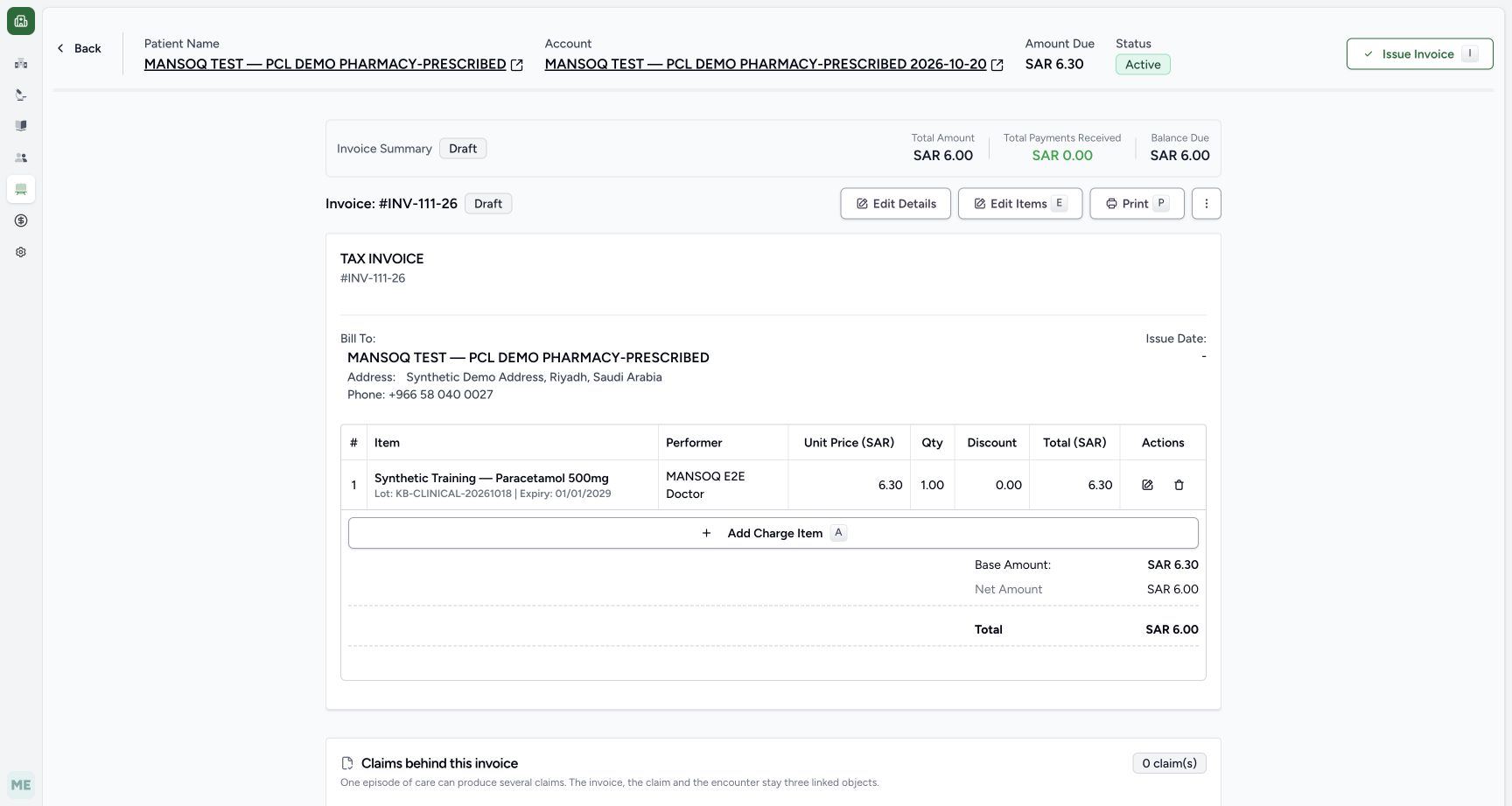Screen dimensions: 1512x806
Task: Click the Draft badge beside Invoice Summary
Action: click(x=463, y=149)
